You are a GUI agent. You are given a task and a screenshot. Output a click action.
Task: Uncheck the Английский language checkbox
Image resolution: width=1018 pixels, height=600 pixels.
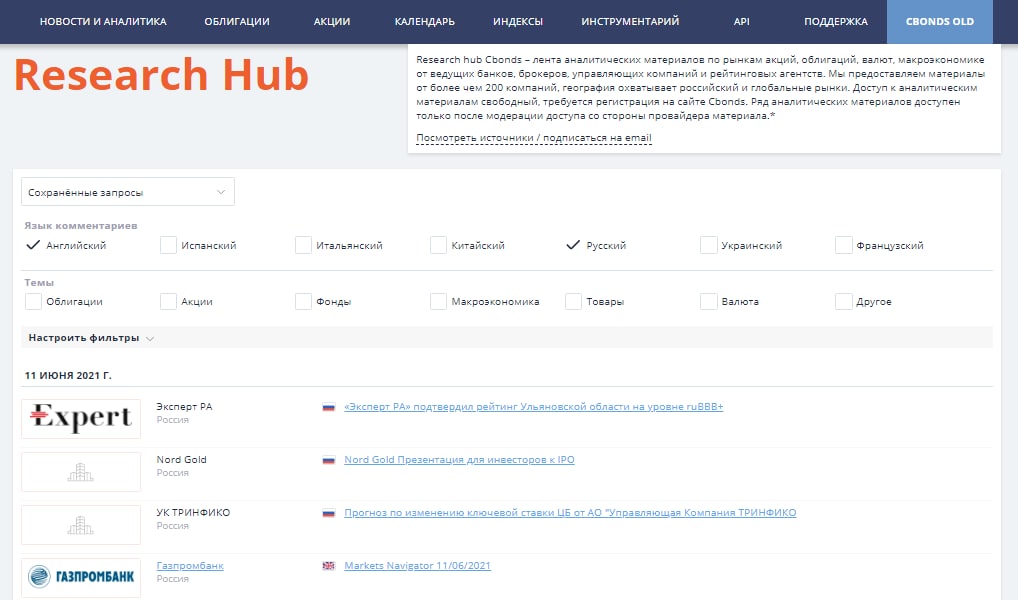tap(33, 245)
